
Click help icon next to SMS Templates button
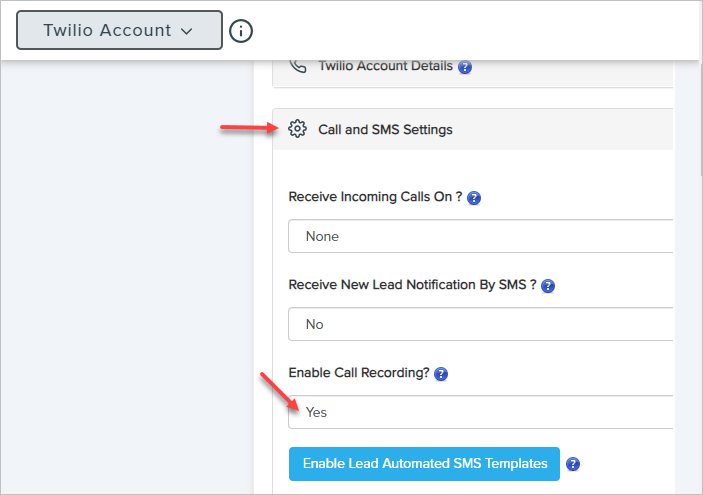(573, 464)
